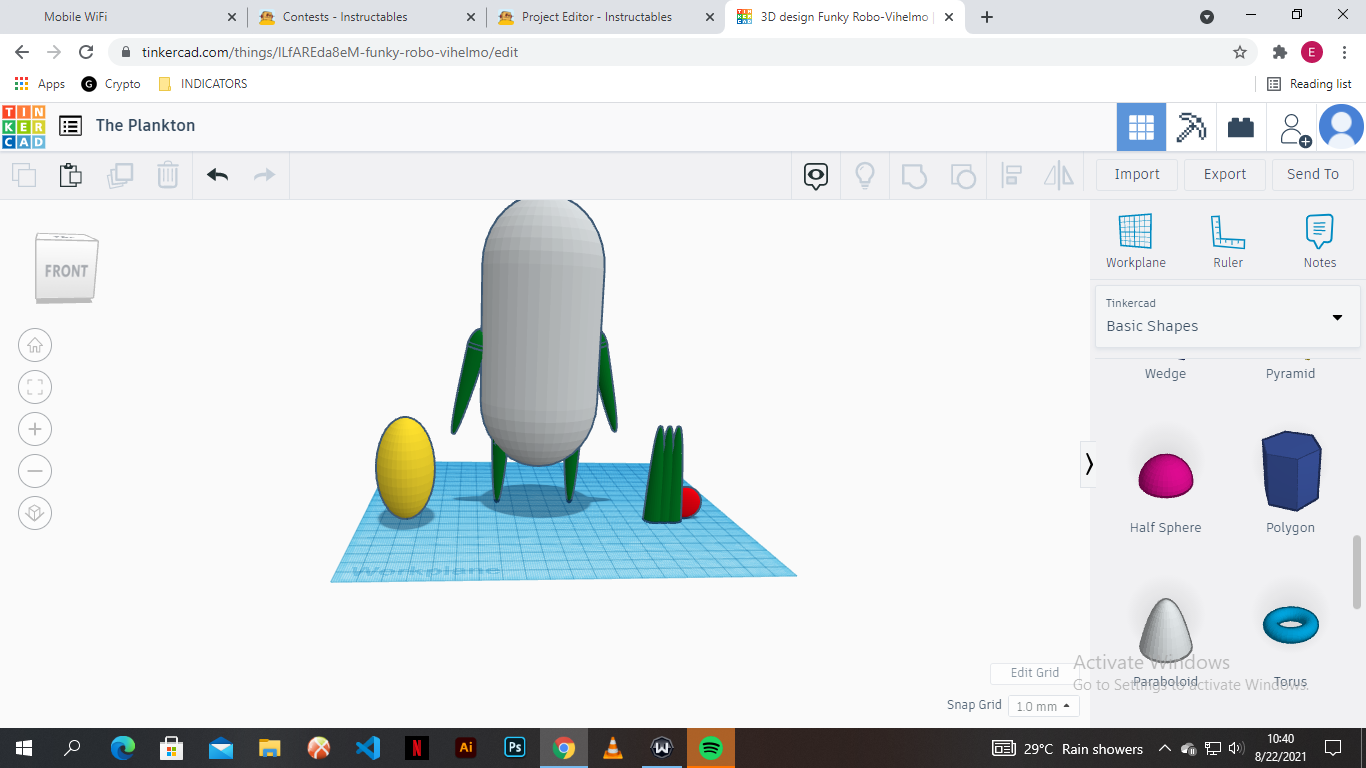This screenshot has height=768, width=1366.
Task: Toggle orthographic perspective view icon
Action: tap(35, 513)
